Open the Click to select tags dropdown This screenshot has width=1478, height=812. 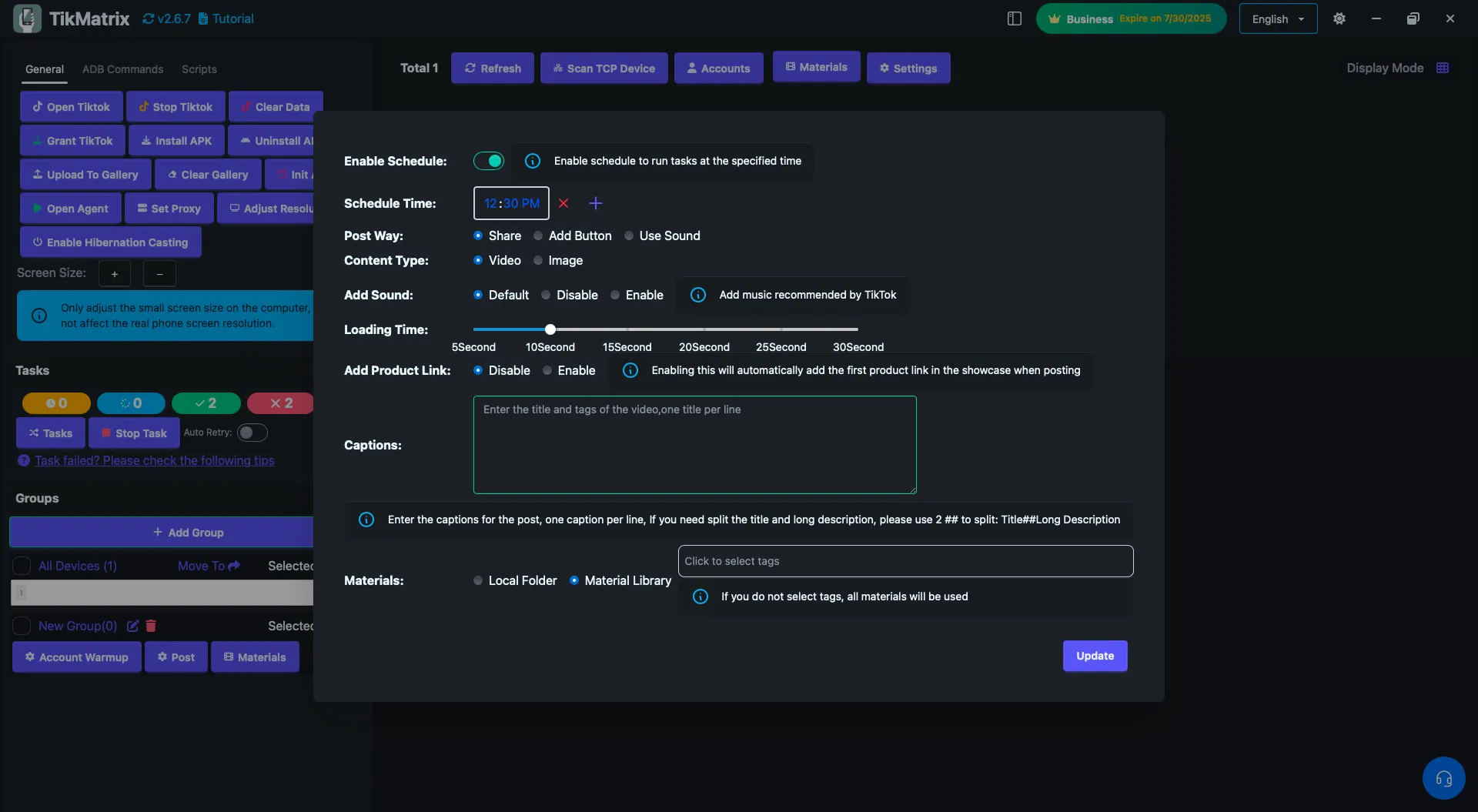click(x=905, y=561)
